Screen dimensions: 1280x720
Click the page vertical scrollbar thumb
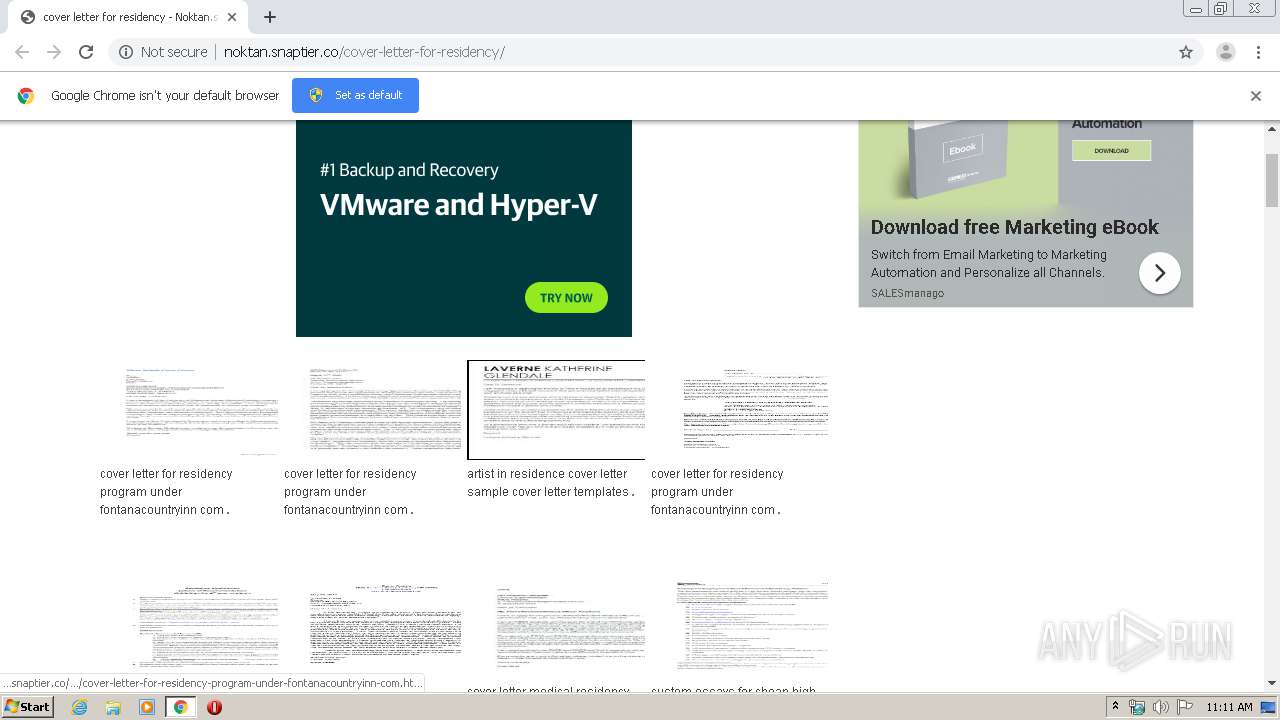point(1272,180)
